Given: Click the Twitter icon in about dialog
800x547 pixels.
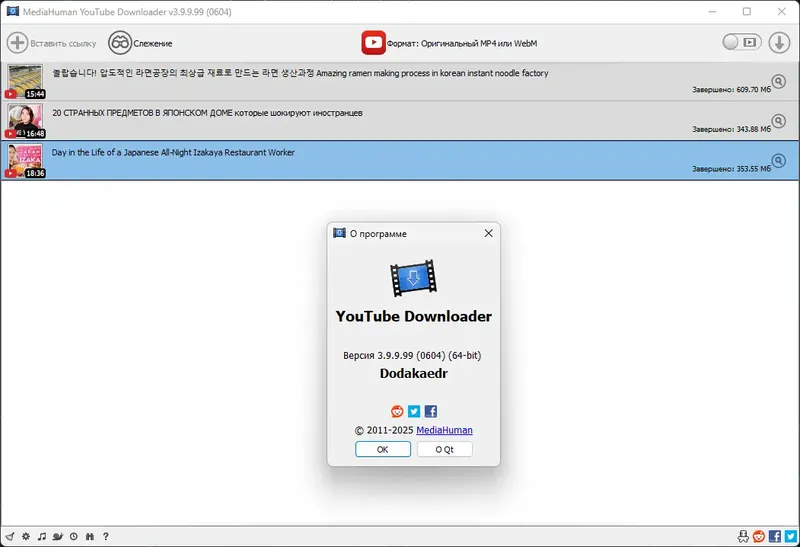Looking at the screenshot, I should [x=414, y=411].
